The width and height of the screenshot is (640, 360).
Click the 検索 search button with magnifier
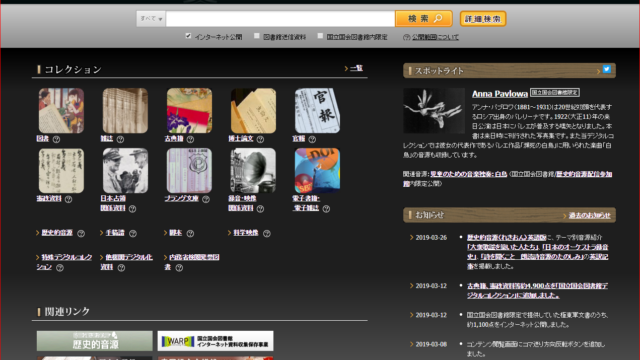(424, 19)
